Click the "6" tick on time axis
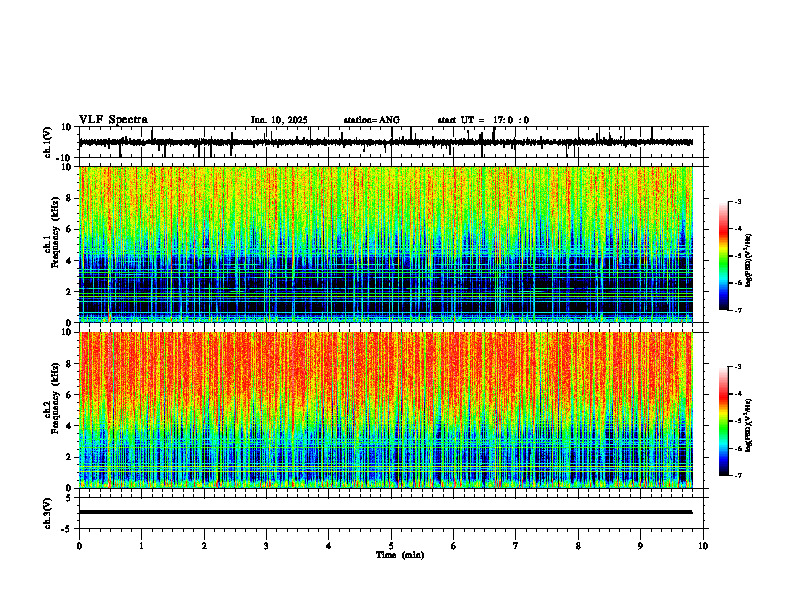792x612 pixels. [454, 546]
